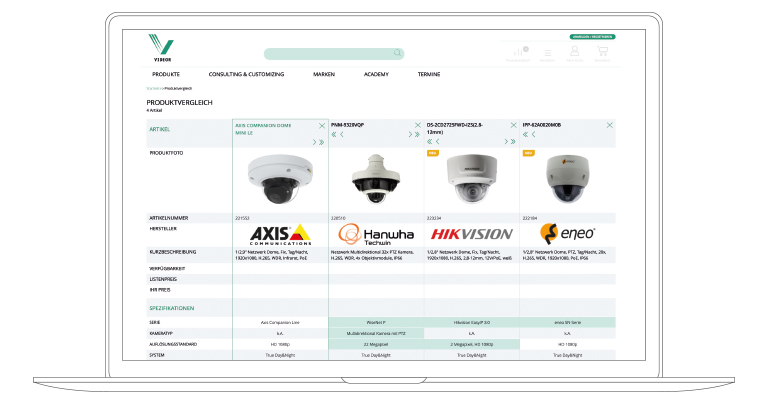The width and height of the screenshot is (770, 403).
Task: Click the Multidirektional Kamera mit PTZ cell
Action: pos(376,333)
